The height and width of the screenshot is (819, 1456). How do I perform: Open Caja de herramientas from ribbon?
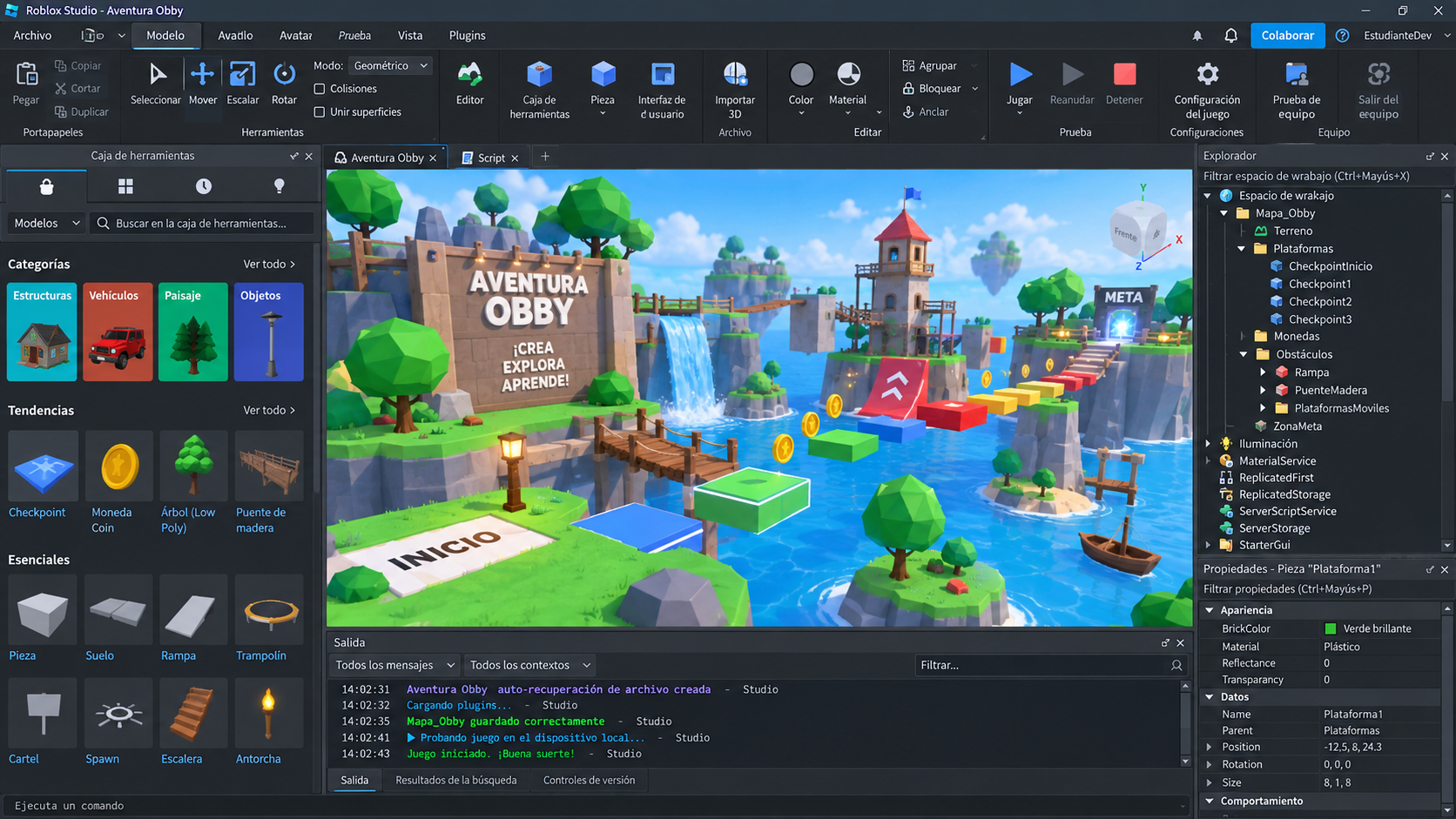539,90
